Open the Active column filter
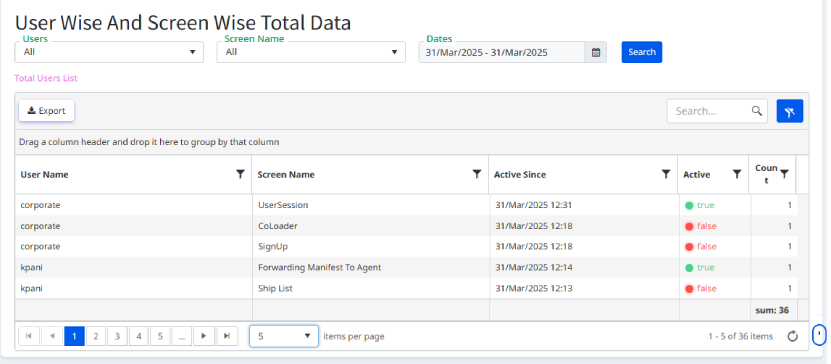 point(737,174)
